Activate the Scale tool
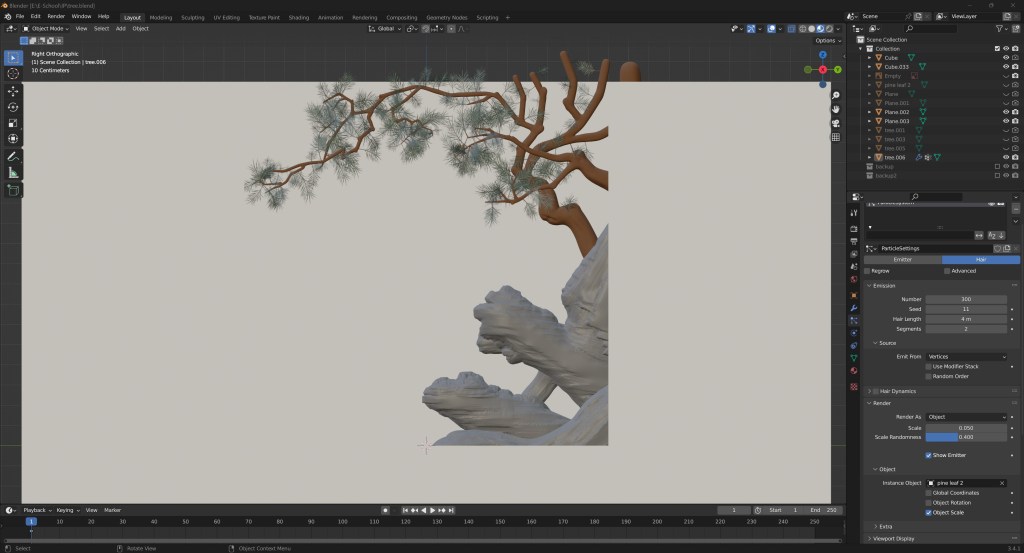This screenshot has width=1024, height=553. pos(13,123)
